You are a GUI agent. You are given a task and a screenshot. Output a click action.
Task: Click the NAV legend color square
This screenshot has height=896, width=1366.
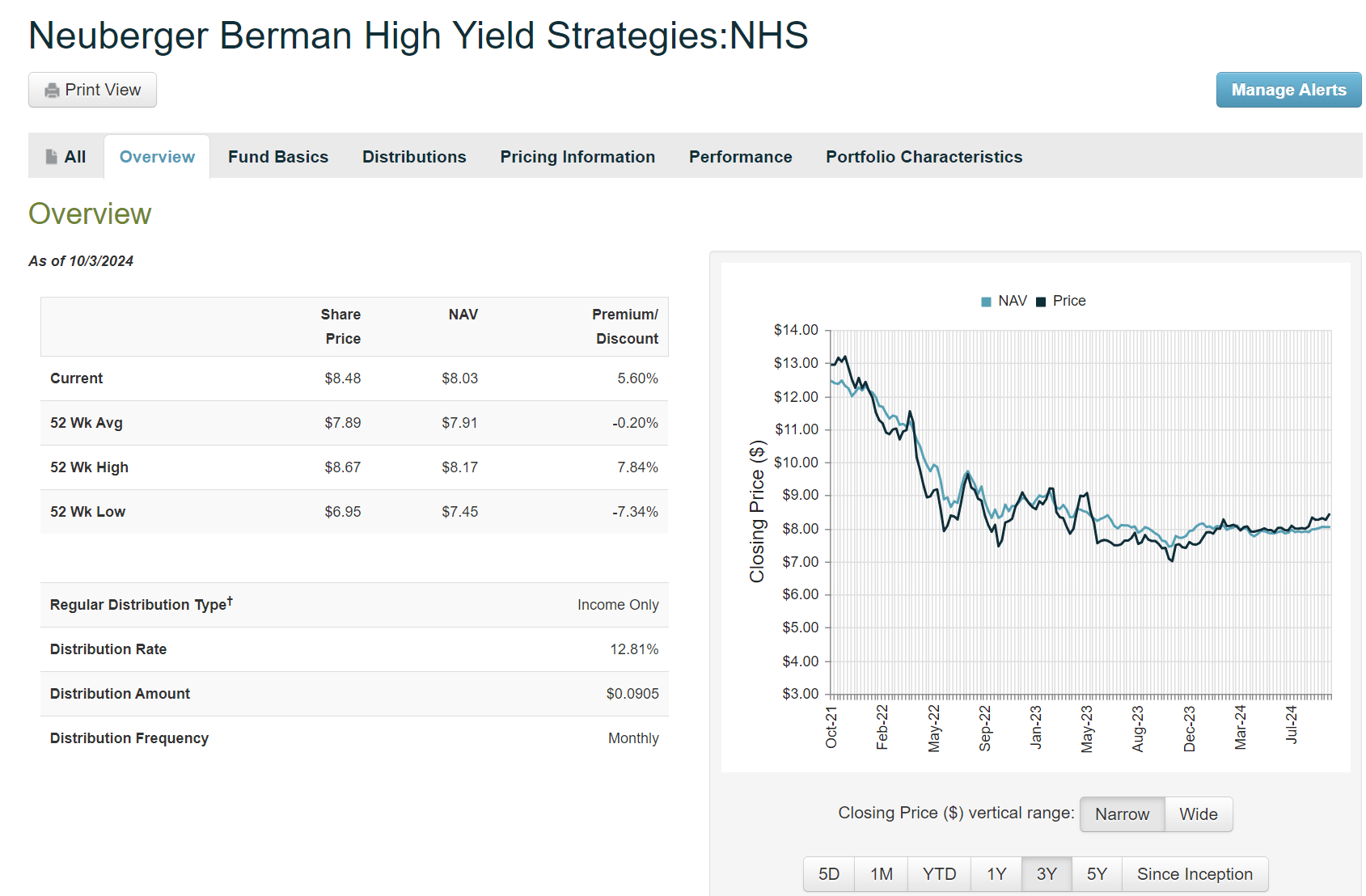click(986, 302)
